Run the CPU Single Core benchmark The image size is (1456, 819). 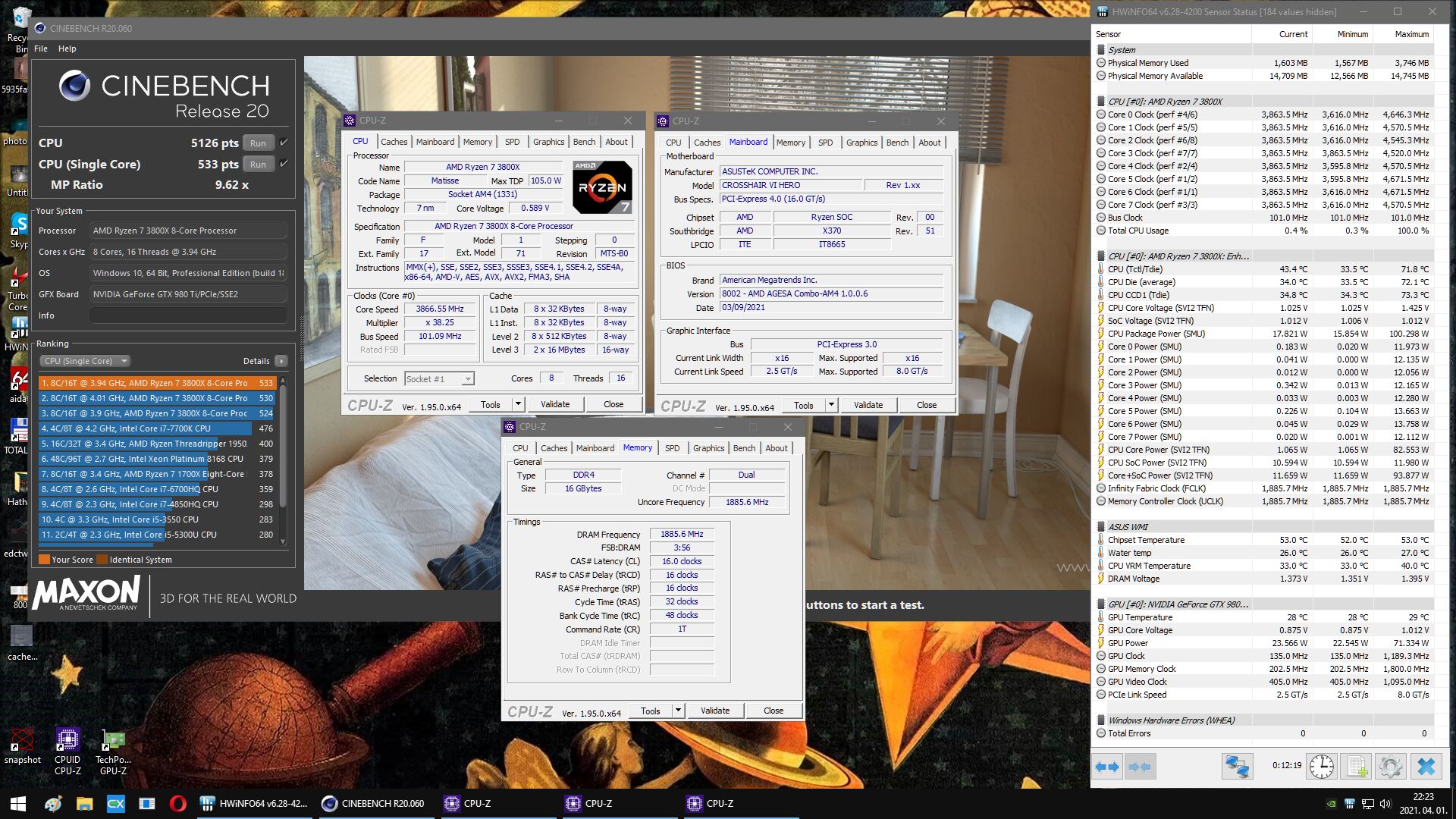258,164
